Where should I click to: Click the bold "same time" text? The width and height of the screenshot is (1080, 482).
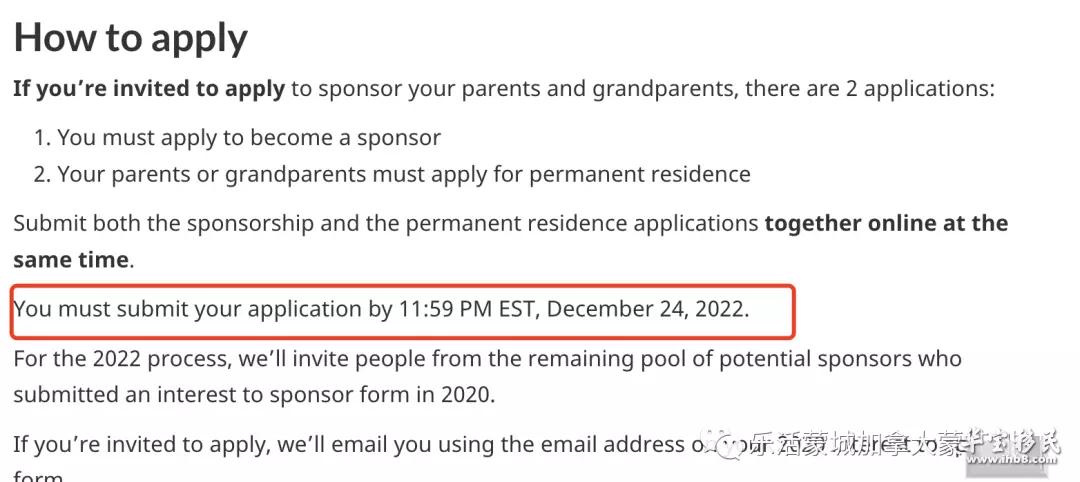71,260
